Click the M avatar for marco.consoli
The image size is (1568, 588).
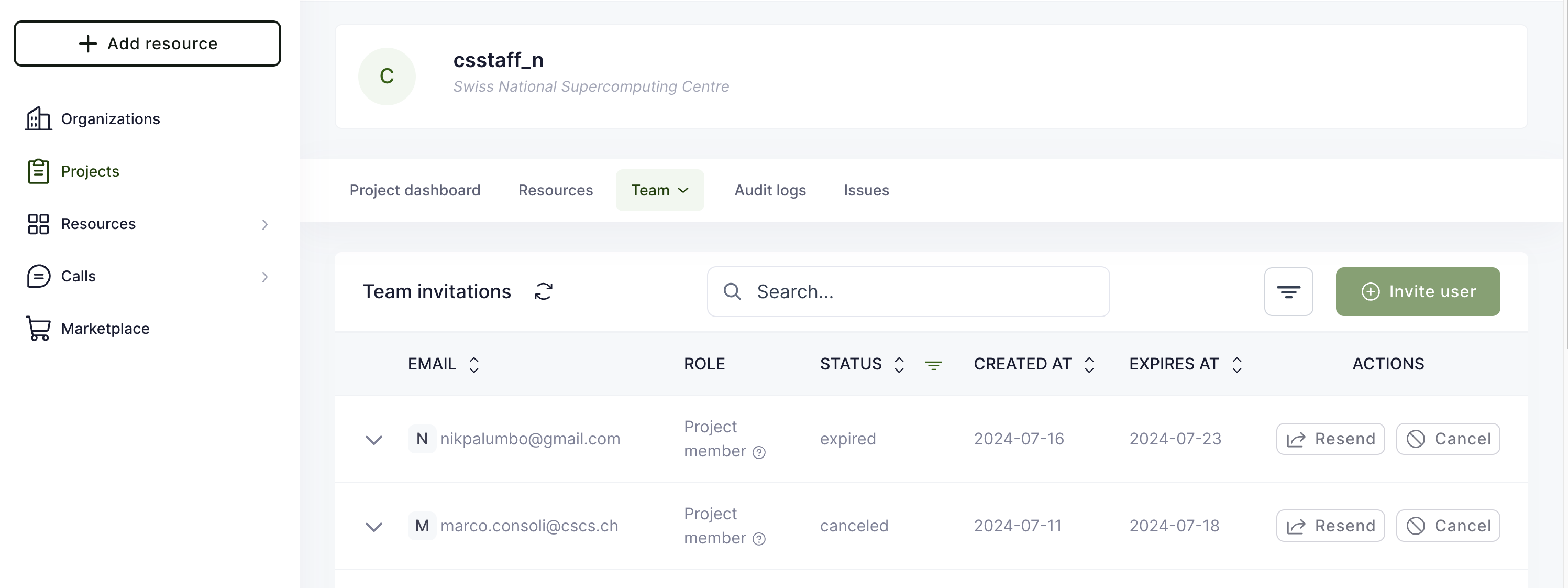[x=422, y=525]
